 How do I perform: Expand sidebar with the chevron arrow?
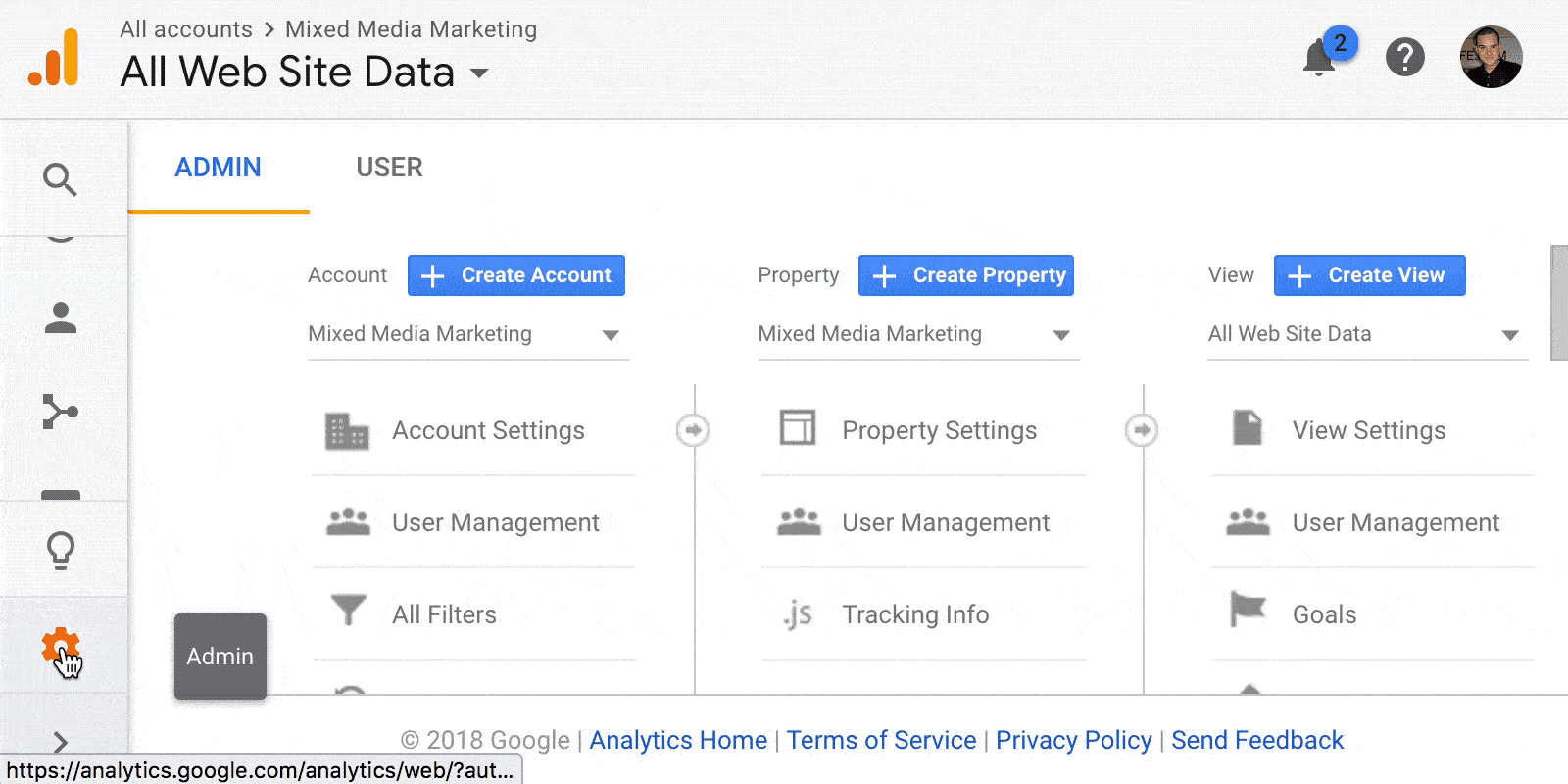(61, 743)
